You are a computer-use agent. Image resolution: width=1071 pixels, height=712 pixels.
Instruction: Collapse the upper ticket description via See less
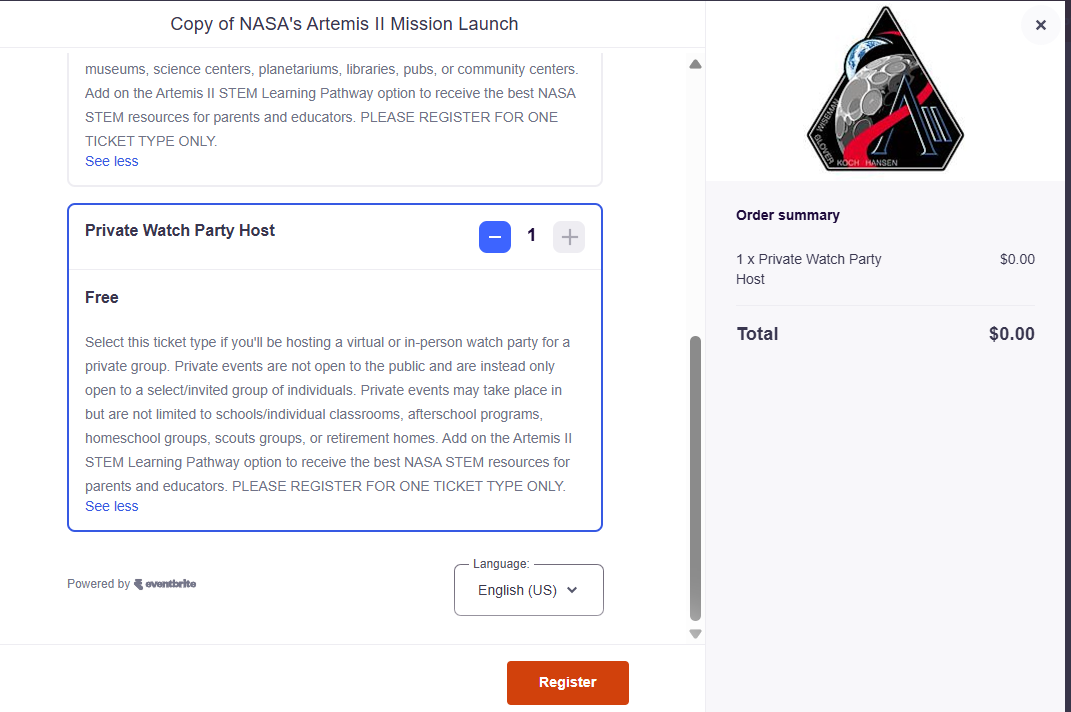click(112, 161)
